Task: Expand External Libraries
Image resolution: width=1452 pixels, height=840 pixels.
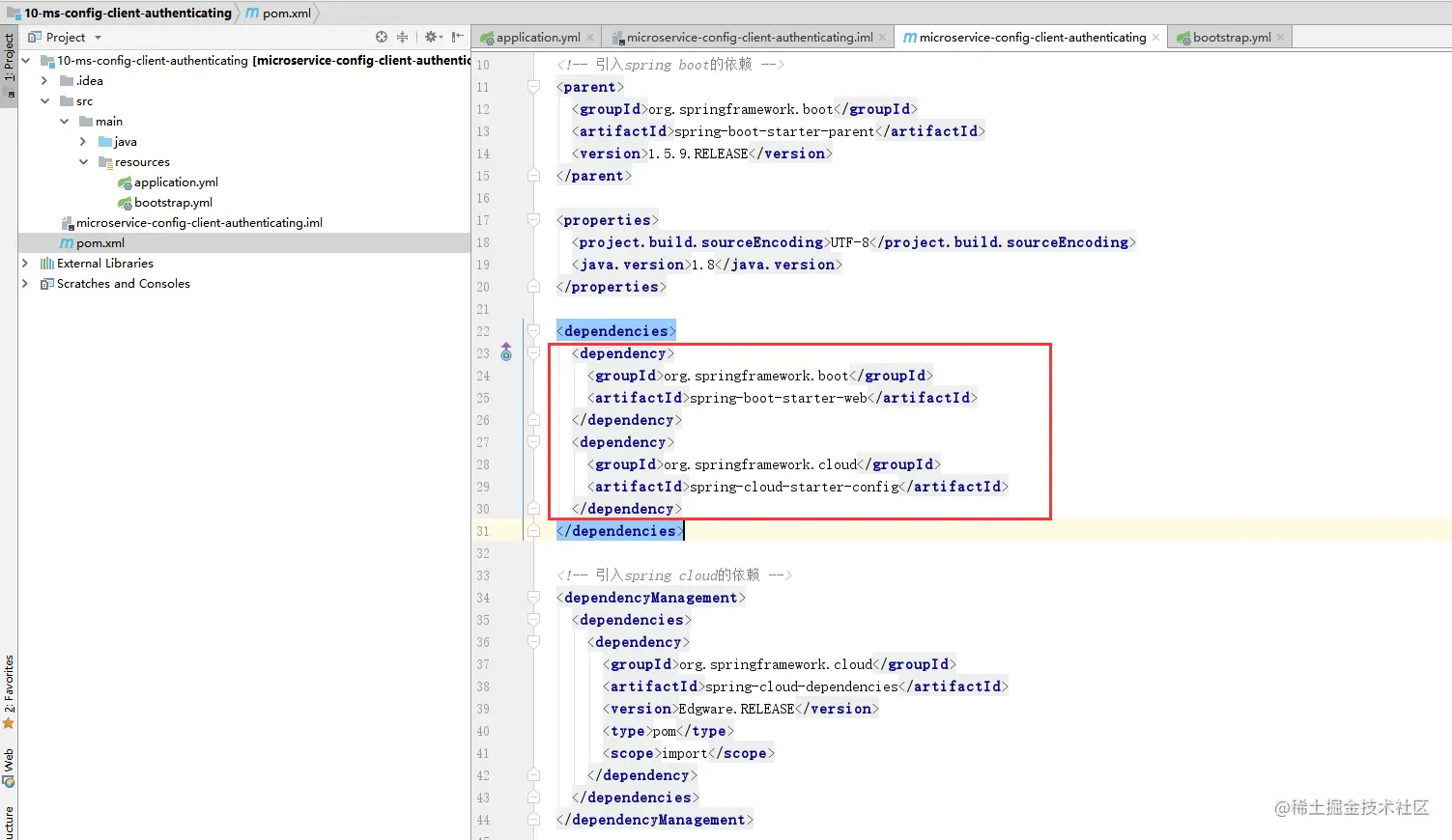Action: pos(25,264)
